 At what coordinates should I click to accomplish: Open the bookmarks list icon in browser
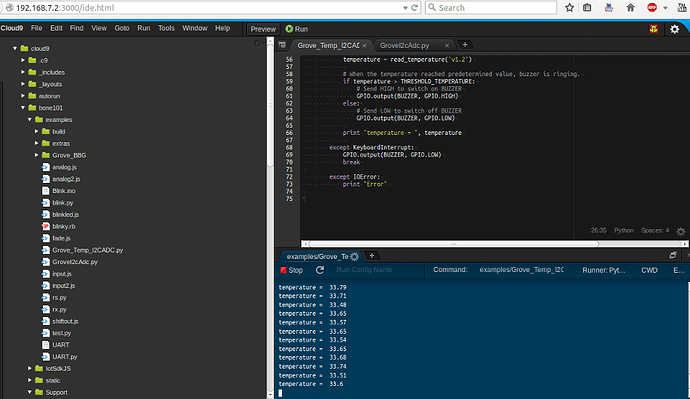tap(587, 7)
